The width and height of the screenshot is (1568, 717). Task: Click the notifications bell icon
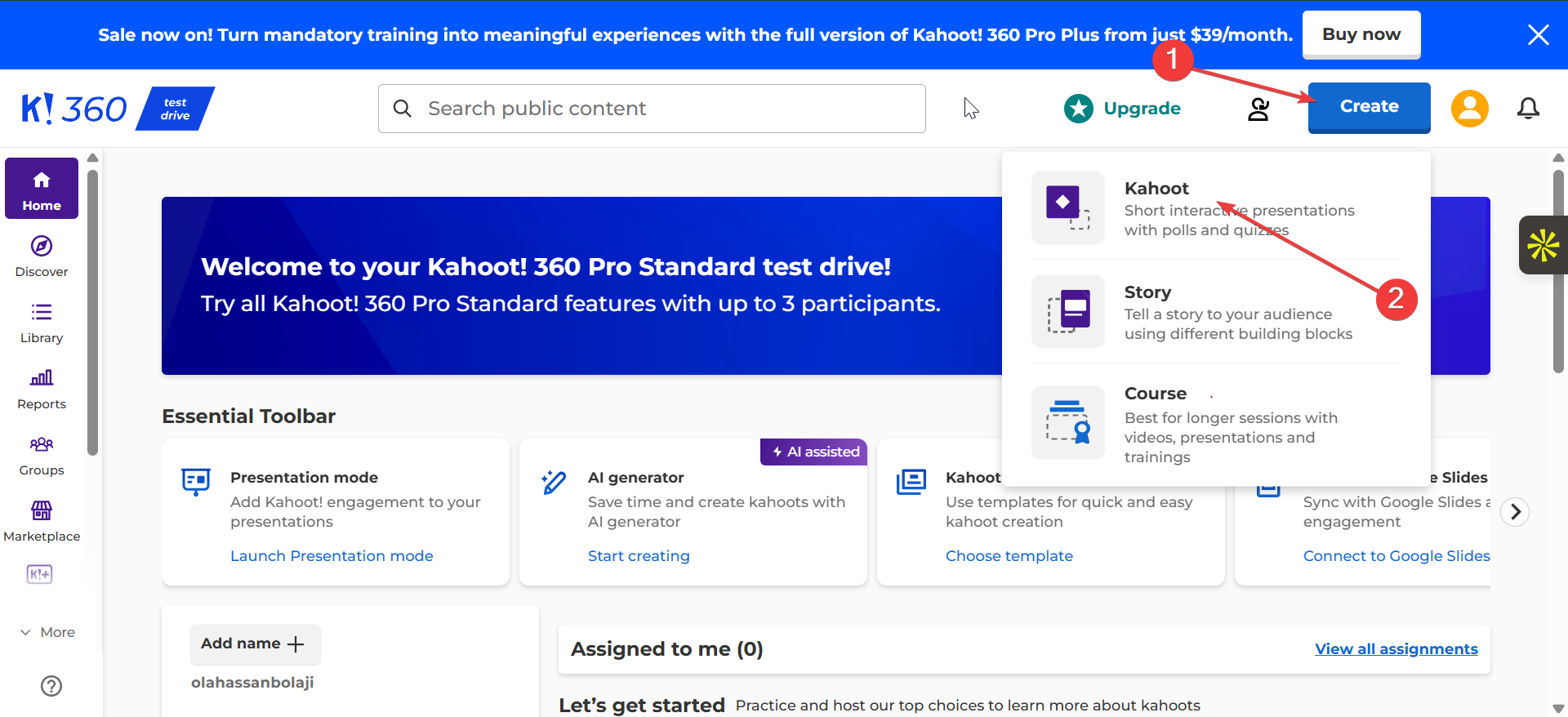(1528, 108)
